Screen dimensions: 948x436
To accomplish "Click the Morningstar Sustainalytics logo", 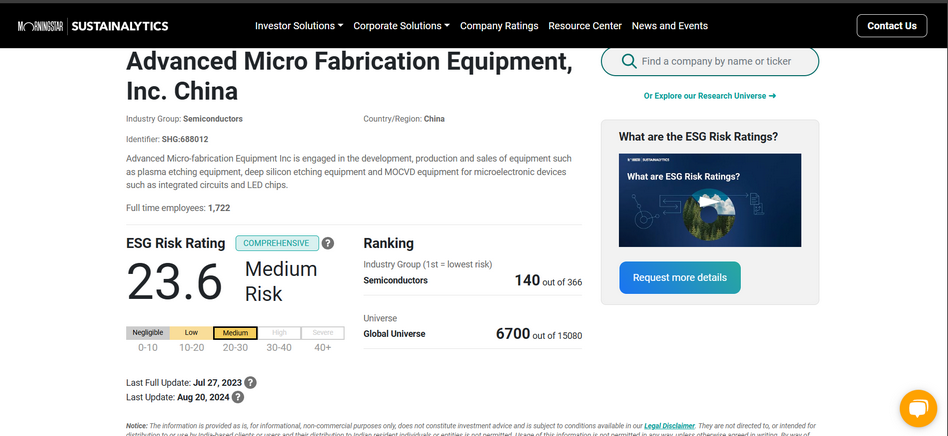I will coord(93,26).
